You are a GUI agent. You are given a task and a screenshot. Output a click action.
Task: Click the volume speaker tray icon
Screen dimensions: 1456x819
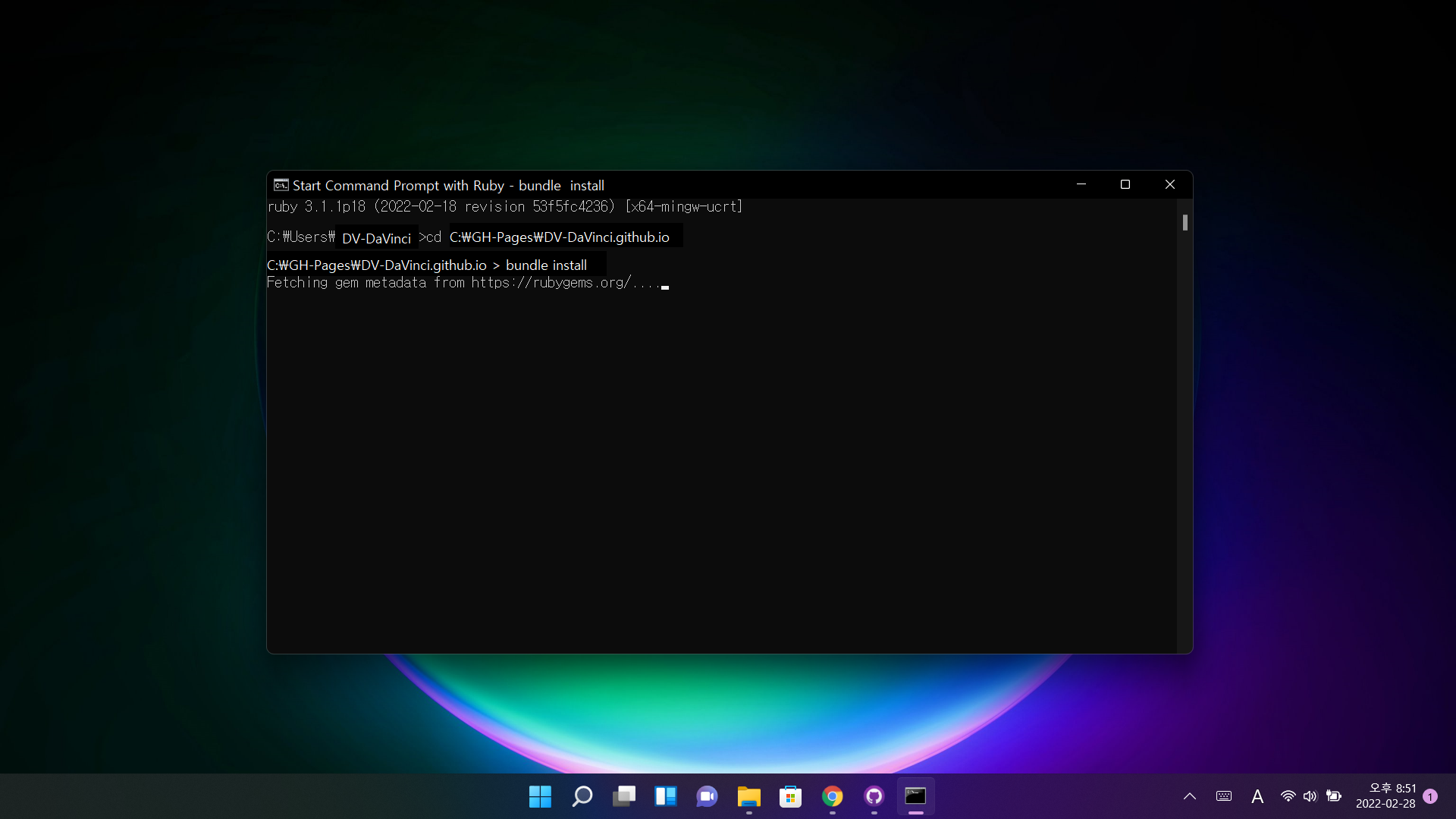click(1310, 796)
